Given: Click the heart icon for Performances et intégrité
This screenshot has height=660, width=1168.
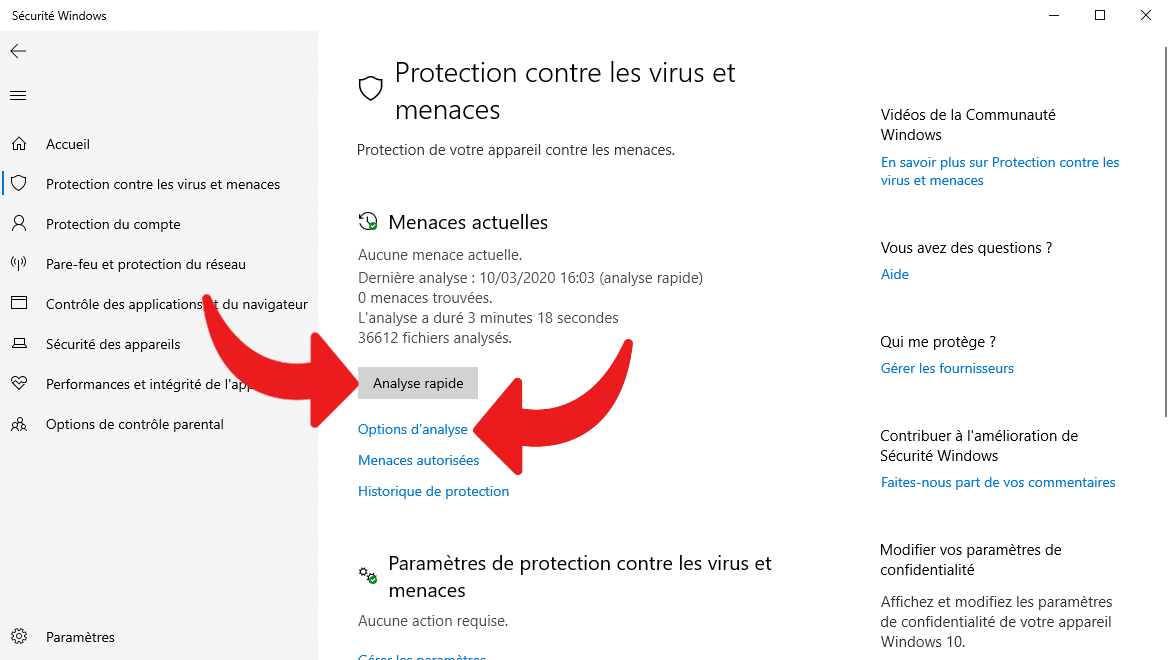Looking at the screenshot, I should click(19, 383).
